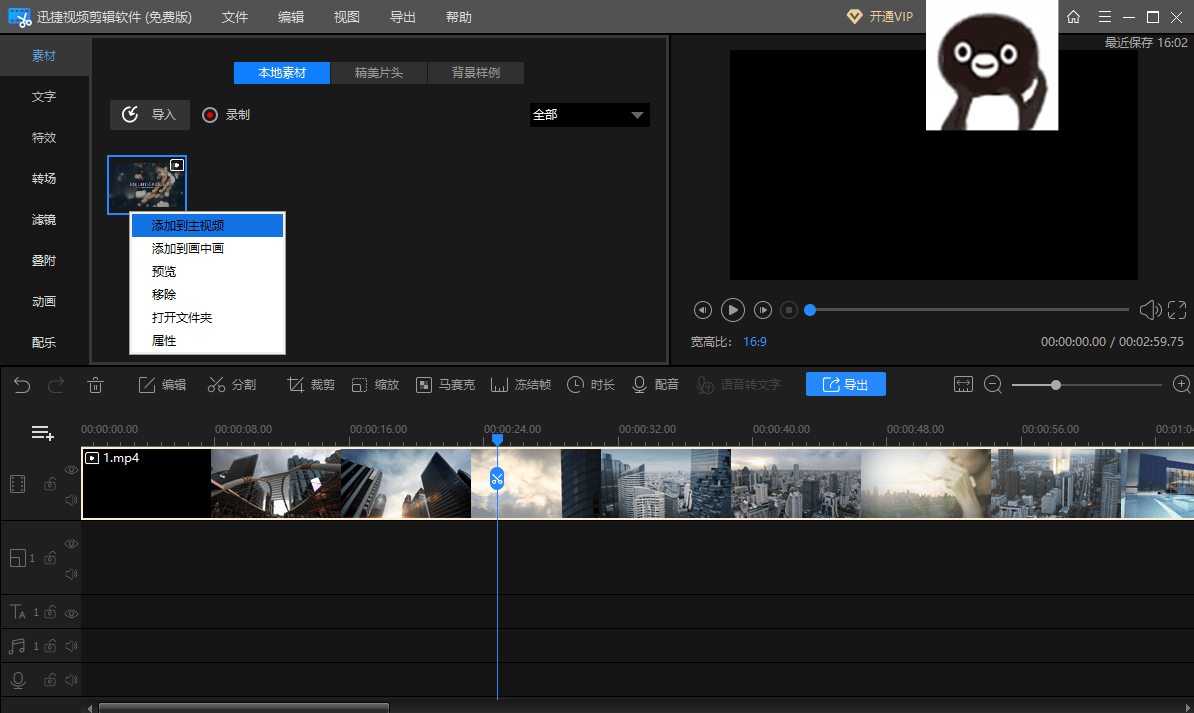The width and height of the screenshot is (1194, 713).
Task: Switch to the 精美片头 tab
Action: [x=379, y=73]
